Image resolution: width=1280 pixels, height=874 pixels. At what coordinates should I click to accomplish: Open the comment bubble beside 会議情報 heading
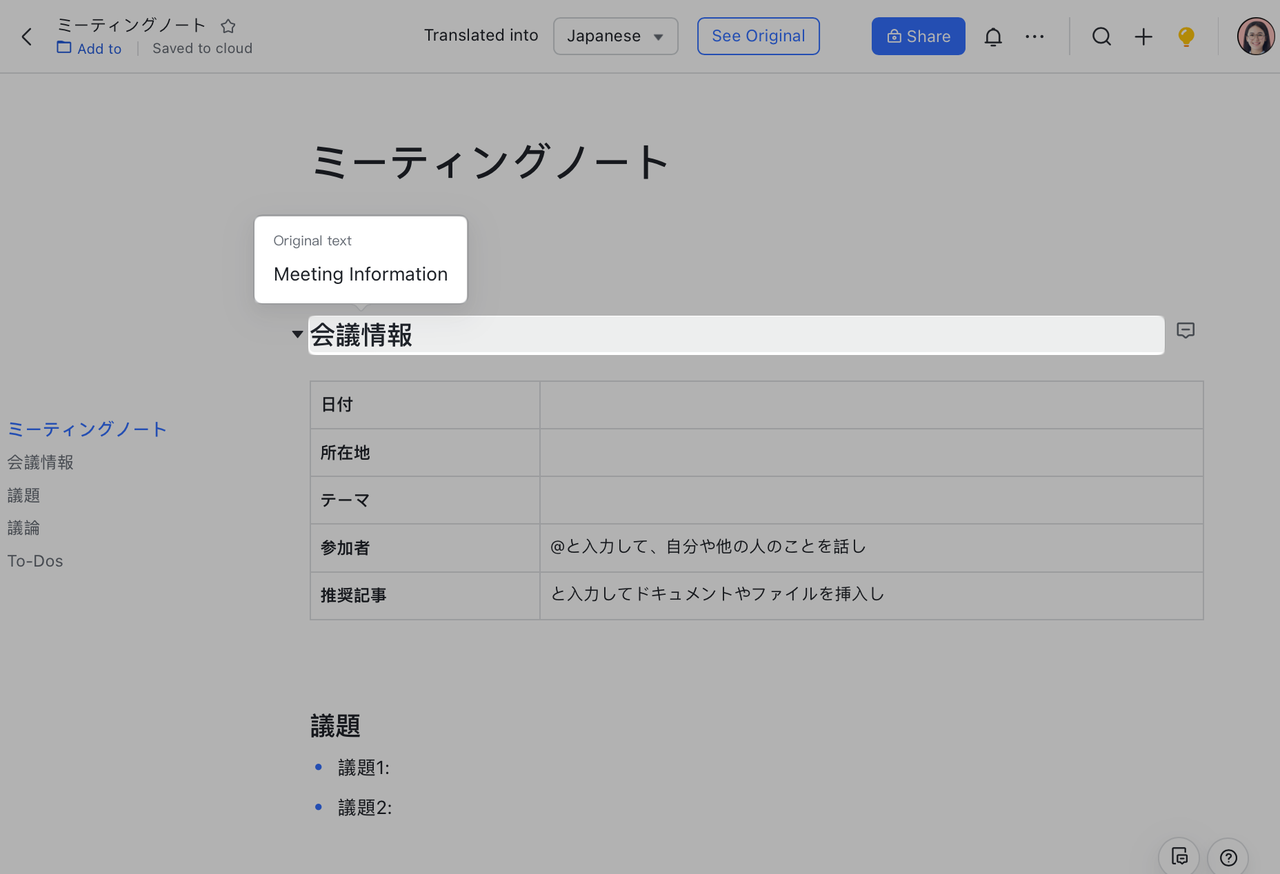click(1185, 331)
